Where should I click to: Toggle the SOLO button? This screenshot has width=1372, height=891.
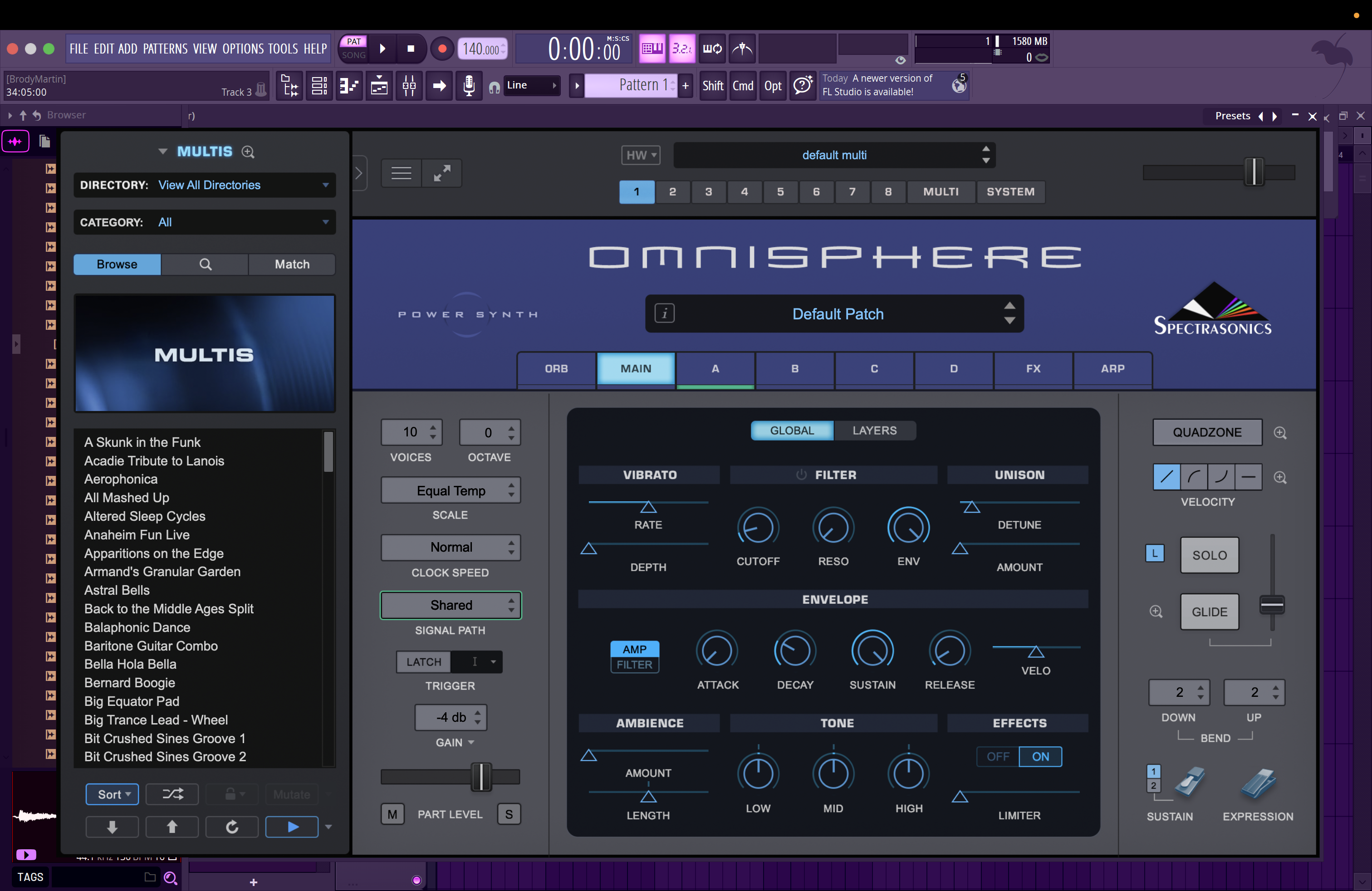click(x=1210, y=555)
